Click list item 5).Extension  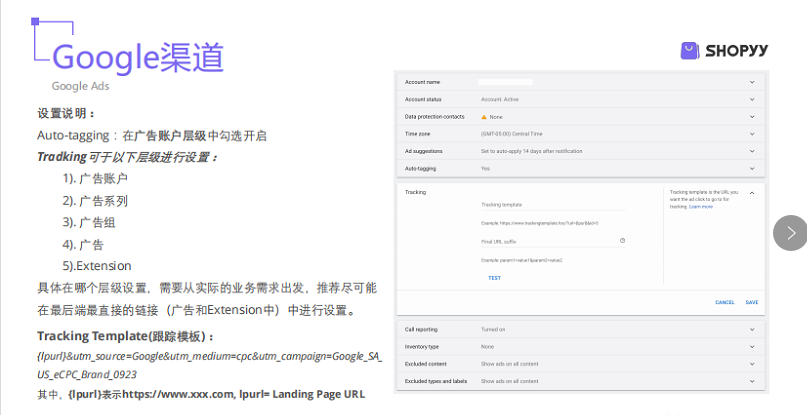pos(97,266)
